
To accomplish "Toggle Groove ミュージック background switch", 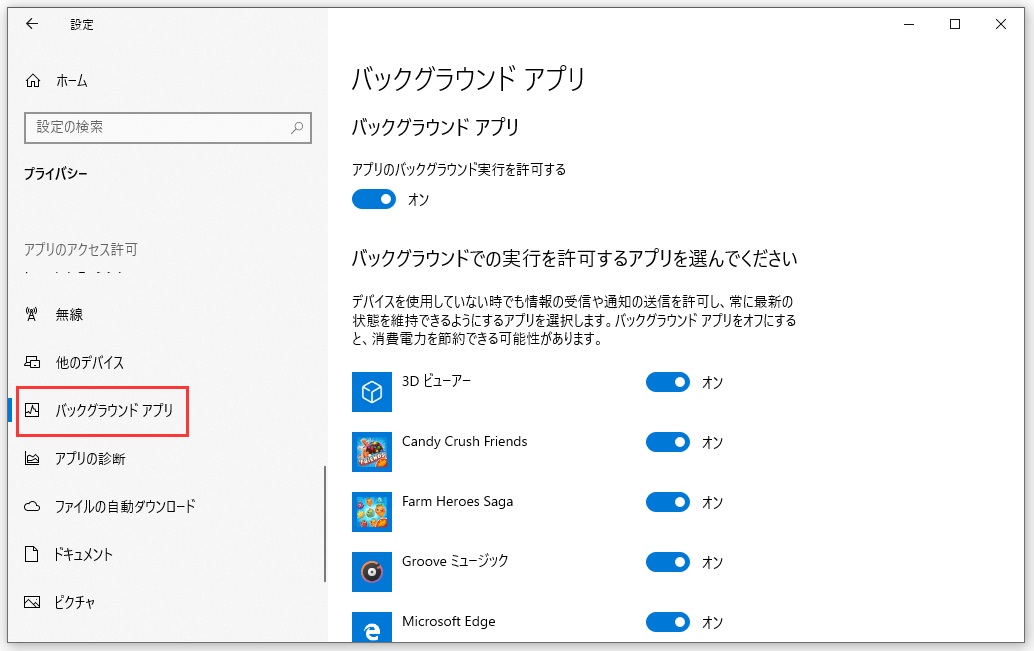I will 668,562.
